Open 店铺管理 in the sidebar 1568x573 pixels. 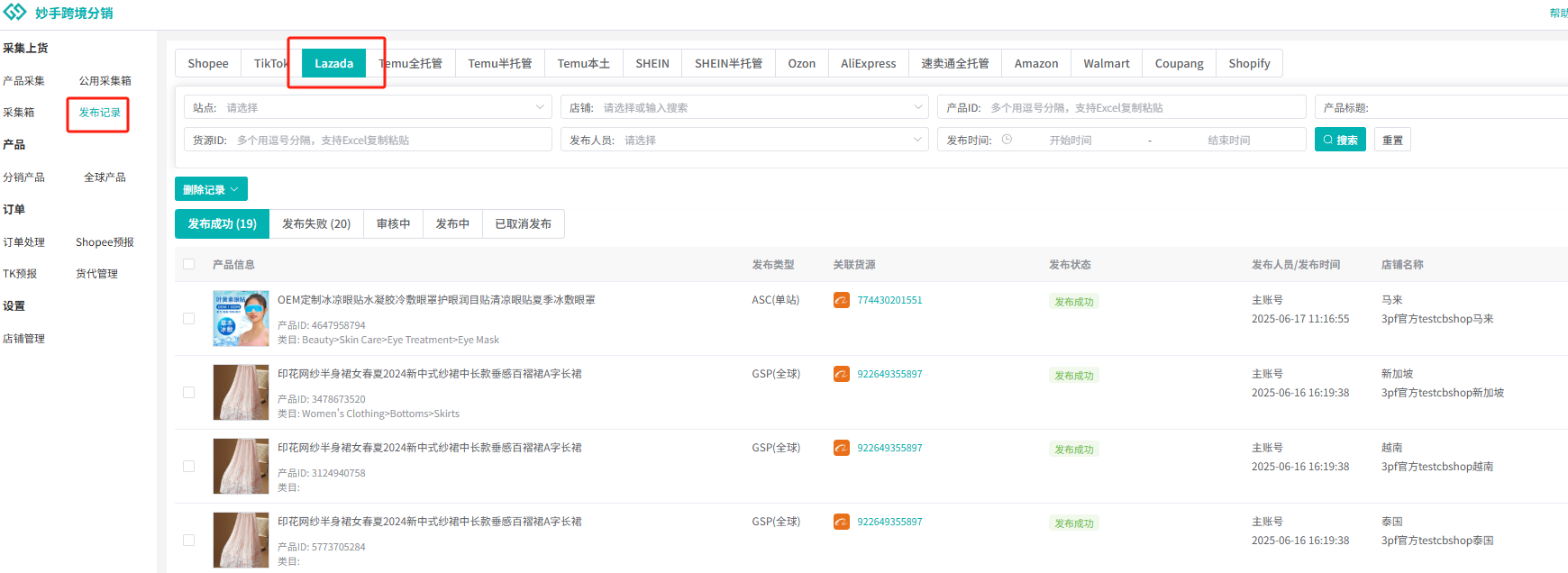tap(23, 339)
